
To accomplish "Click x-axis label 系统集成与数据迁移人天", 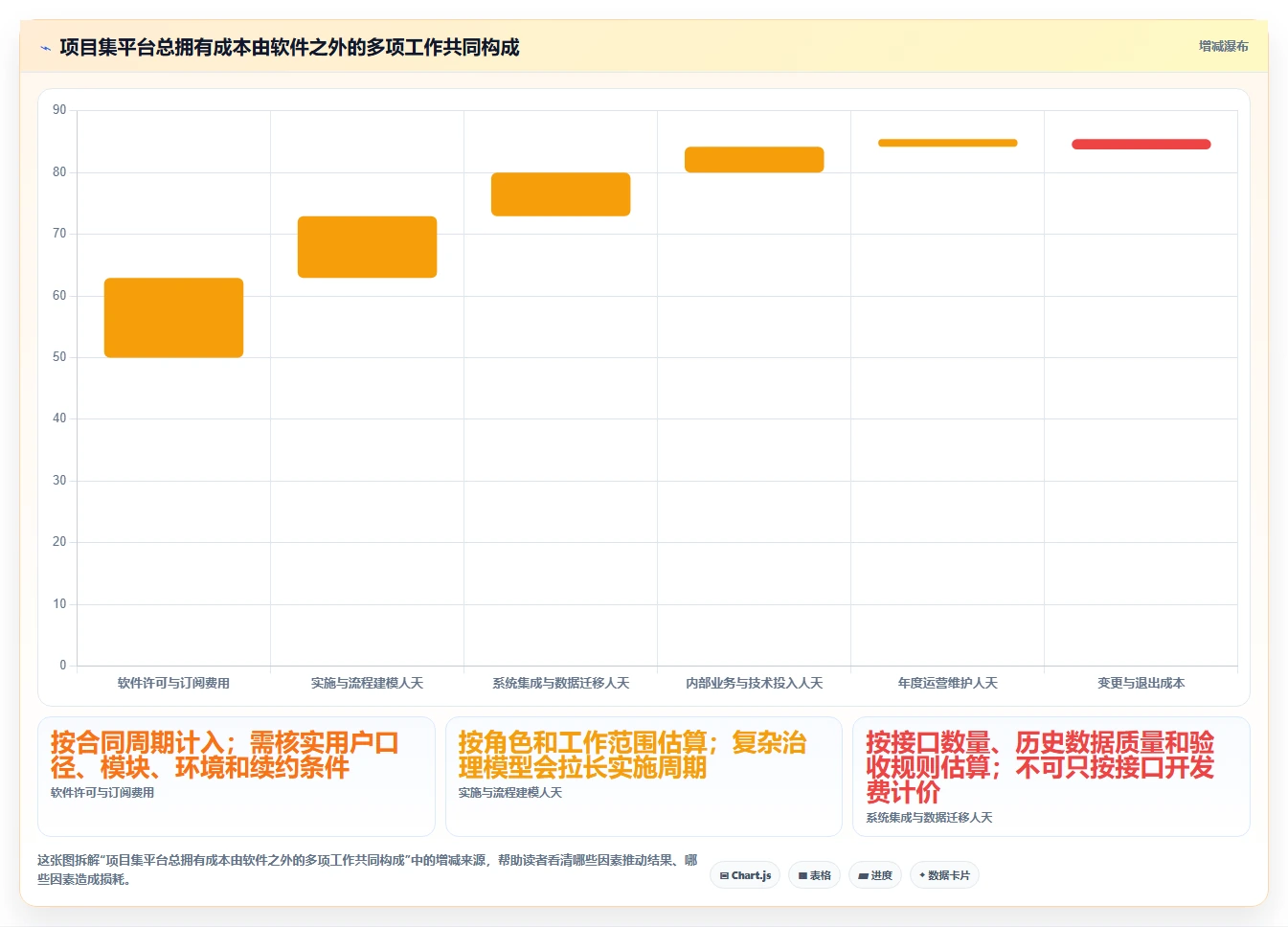I will [560, 683].
